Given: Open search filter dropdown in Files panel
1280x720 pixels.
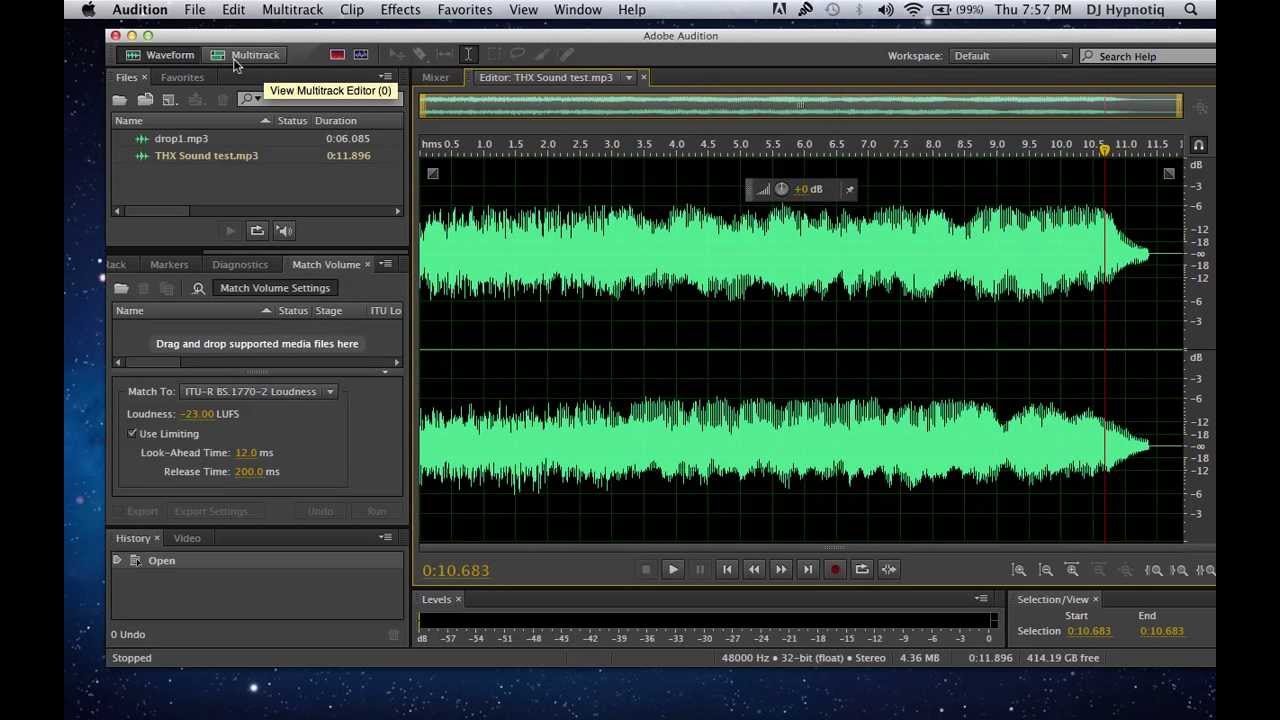Looking at the screenshot, I should 249,99.
